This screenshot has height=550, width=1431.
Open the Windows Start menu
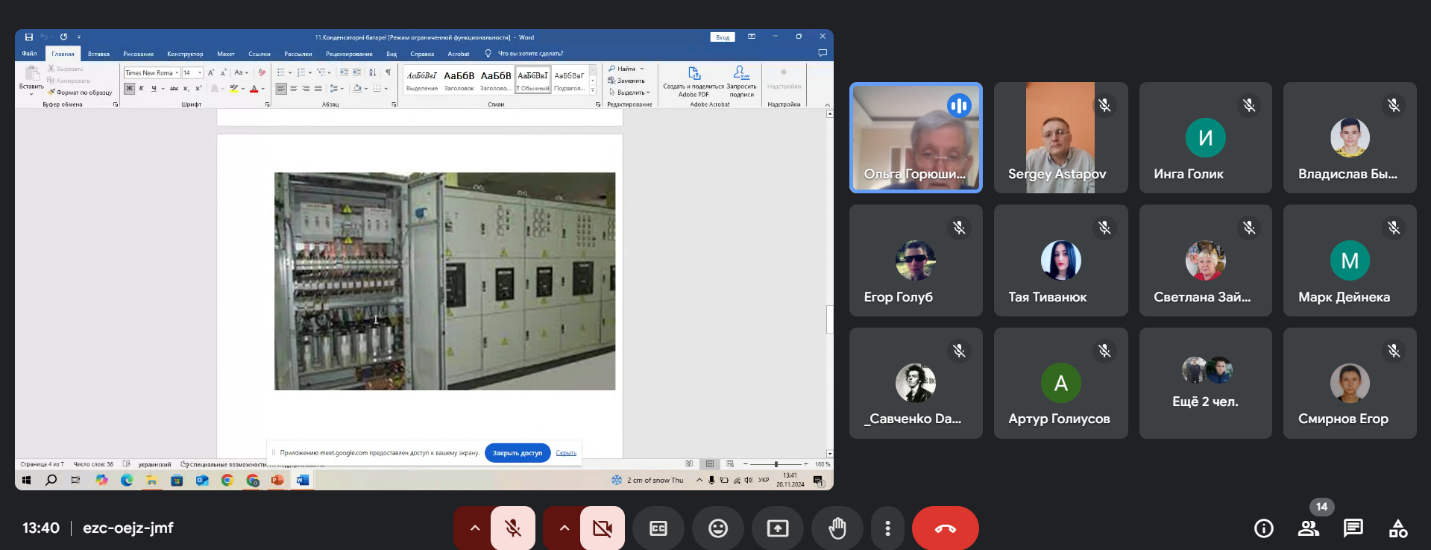[28, 480]
